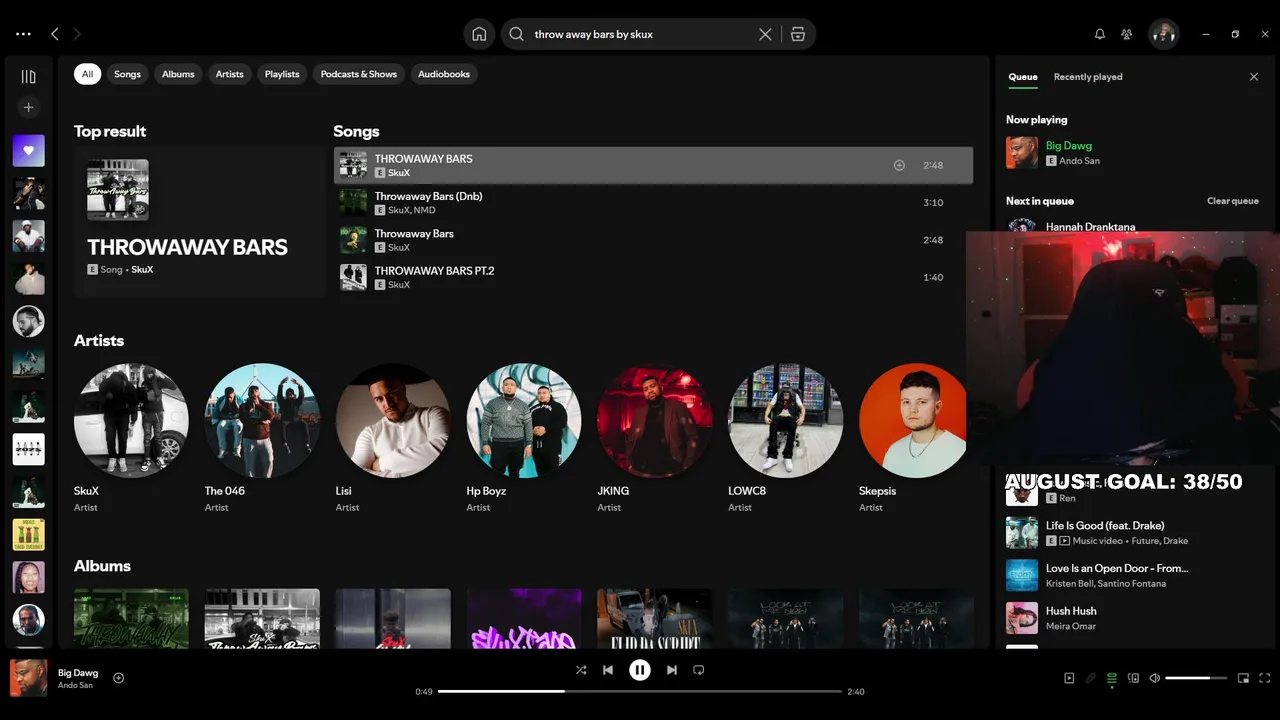1280x720 pixels.
Task: Open SkuX link in top result
Action: 142,270
